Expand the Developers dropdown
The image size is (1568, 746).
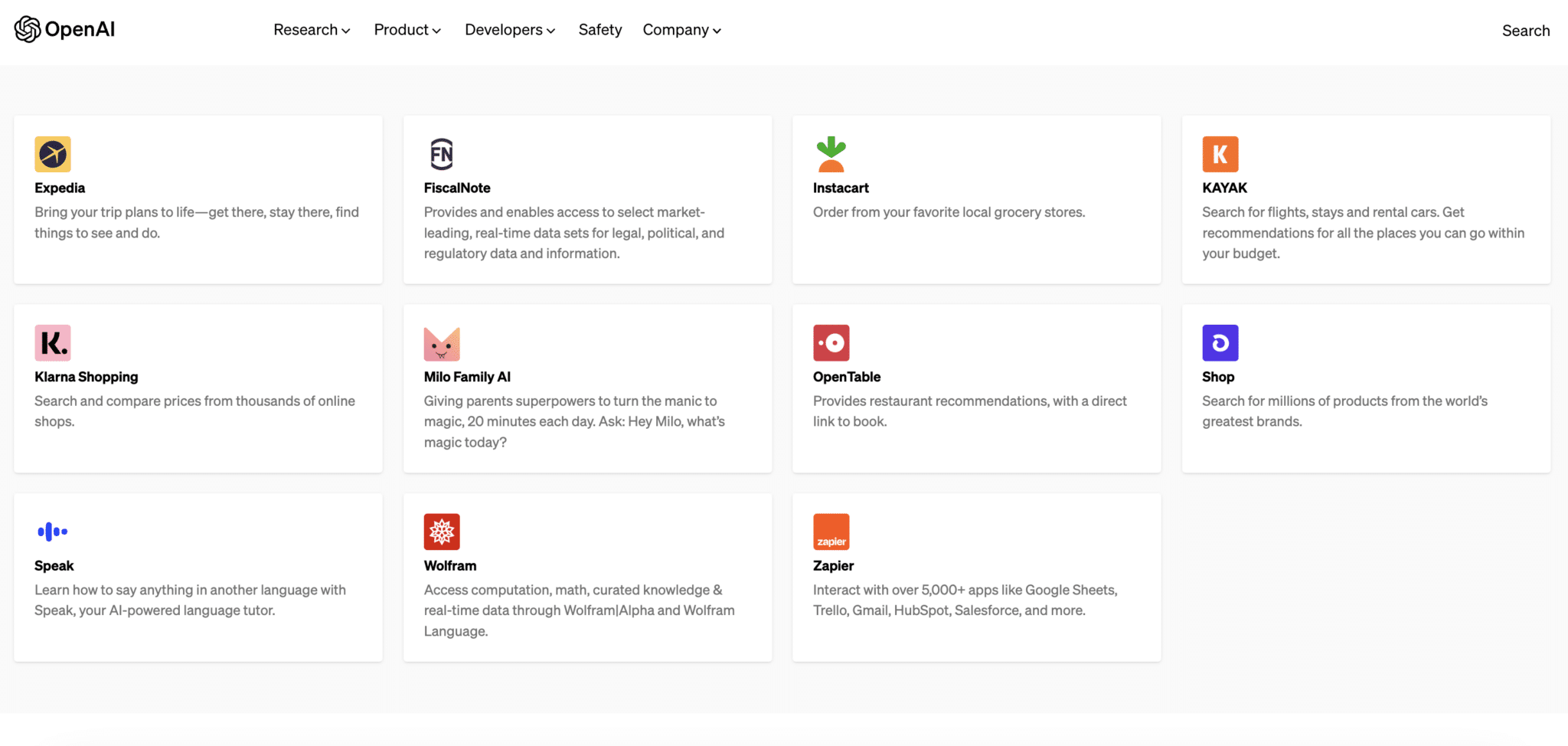[508, 30]
